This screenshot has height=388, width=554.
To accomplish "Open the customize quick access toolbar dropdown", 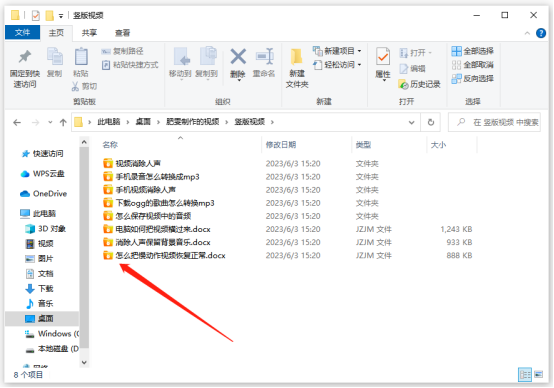I will coord(61,16).
